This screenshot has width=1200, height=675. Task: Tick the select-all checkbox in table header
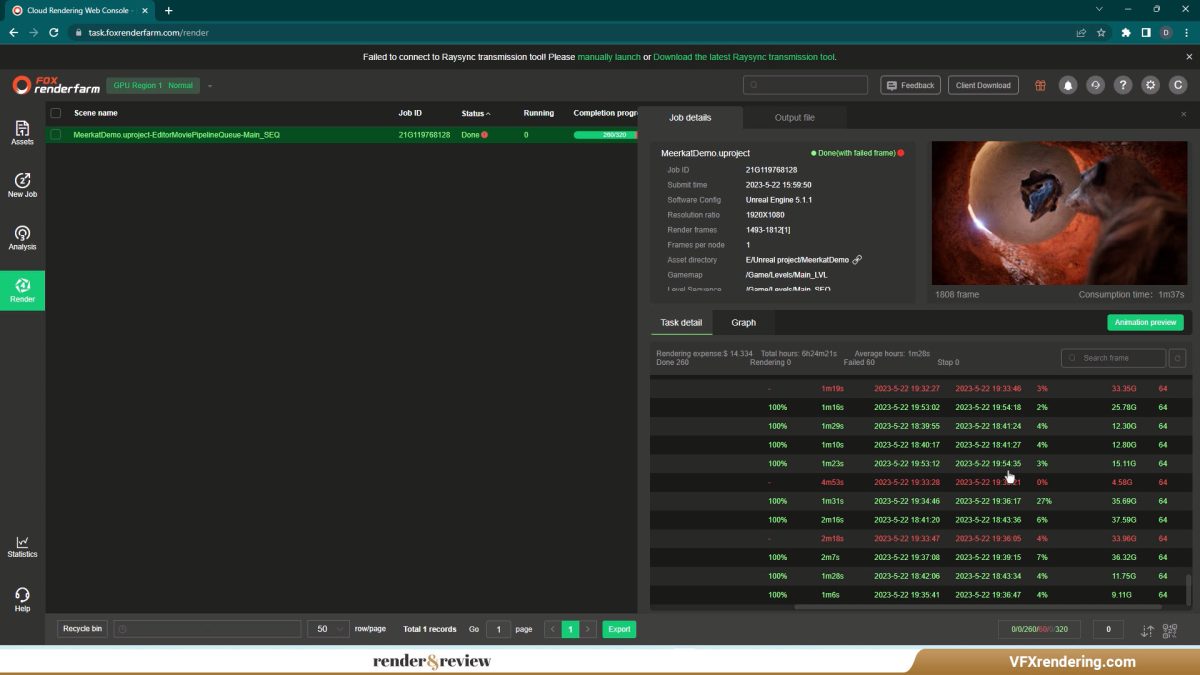click(x=56, y=113)
